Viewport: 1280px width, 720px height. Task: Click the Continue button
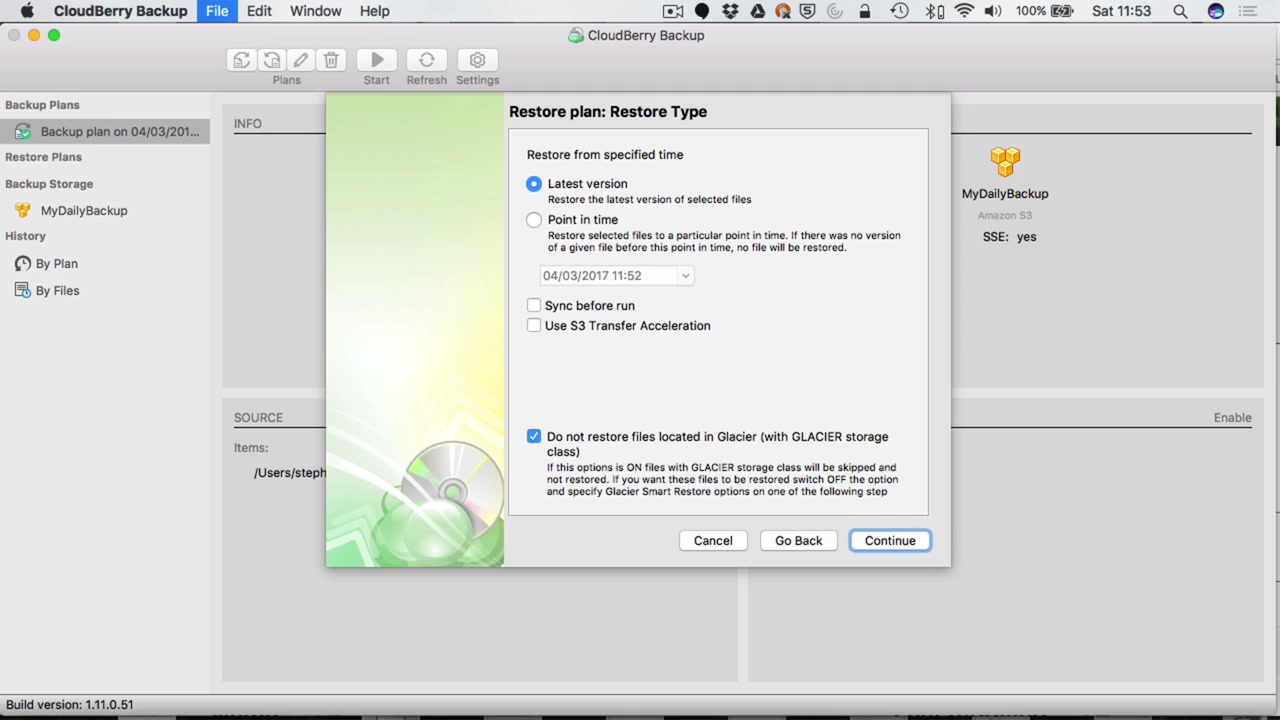point(890,540)
